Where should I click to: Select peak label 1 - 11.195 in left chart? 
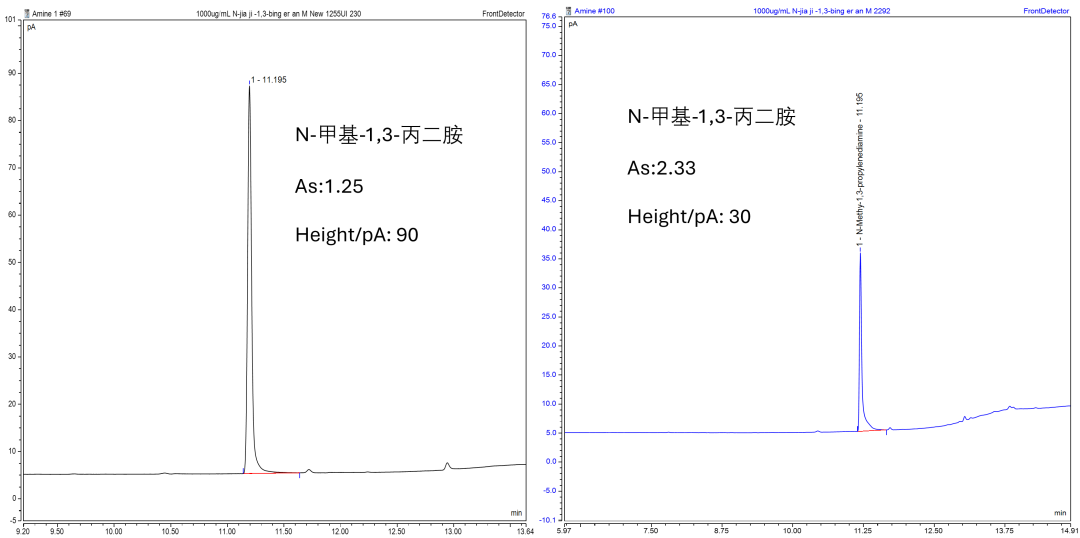(269, 79)
